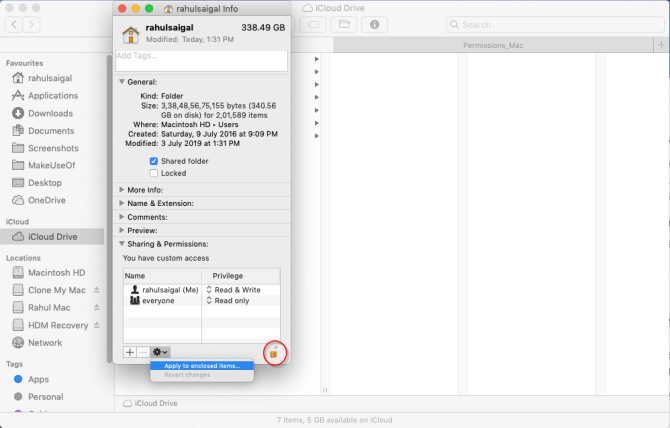The height and width of the screenshot is (428, 670).
Task: Open Downloads in the sidebar
Action: coord(49,113)
